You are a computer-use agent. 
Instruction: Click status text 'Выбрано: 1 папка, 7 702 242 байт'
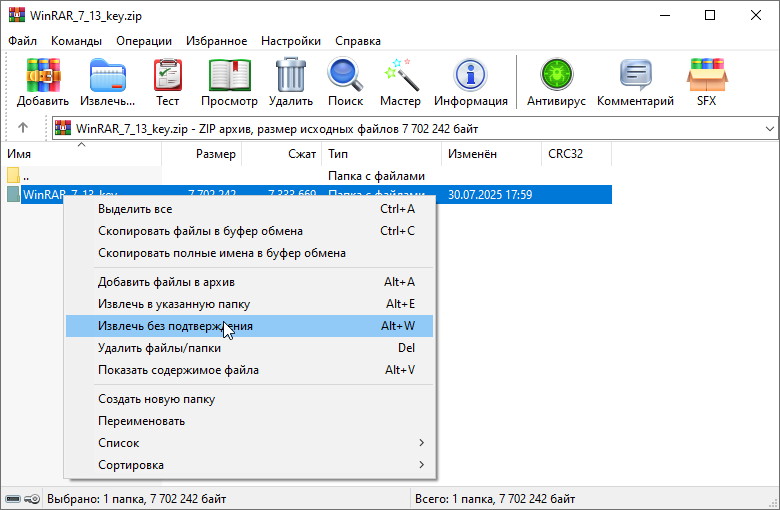137,499
